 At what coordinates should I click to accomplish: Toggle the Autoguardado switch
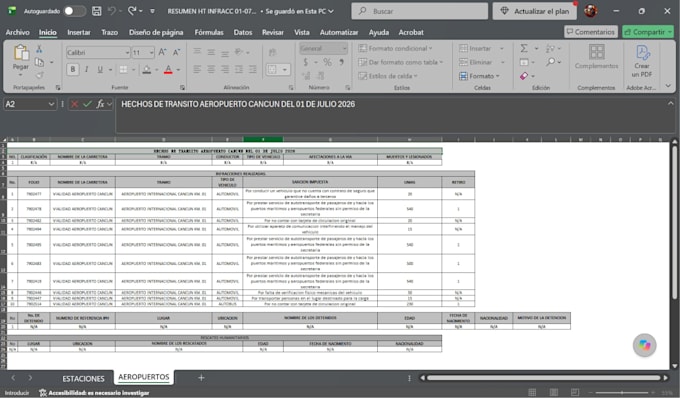click(75, 11)
